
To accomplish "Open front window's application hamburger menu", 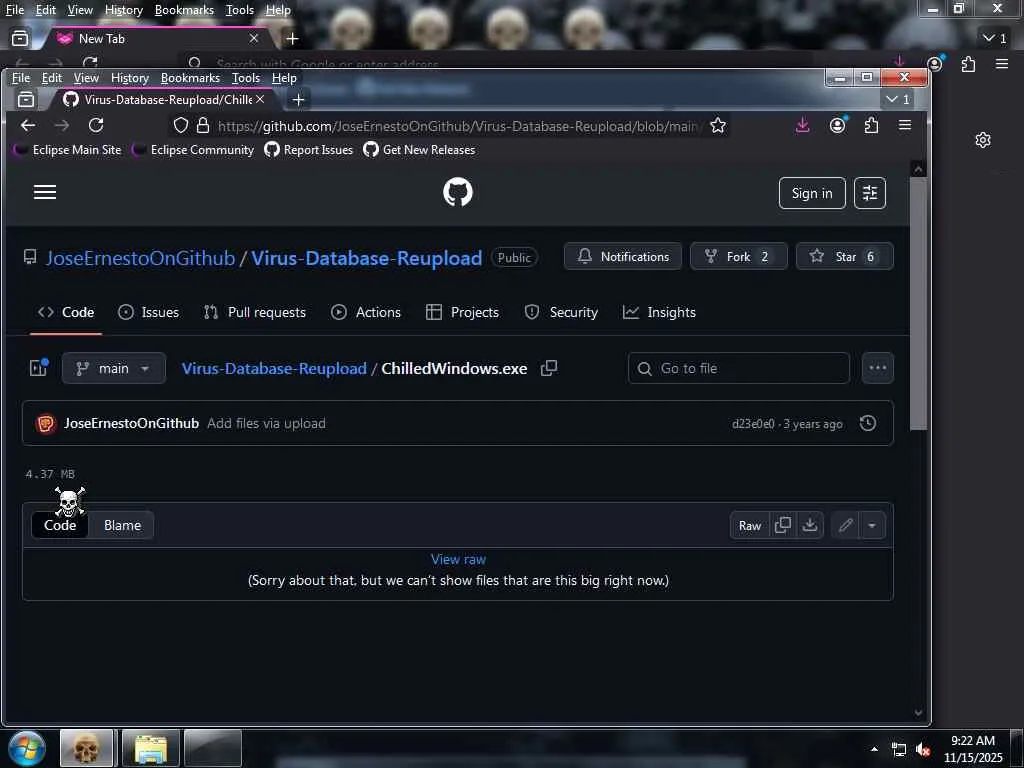I will tap(904, 125).
